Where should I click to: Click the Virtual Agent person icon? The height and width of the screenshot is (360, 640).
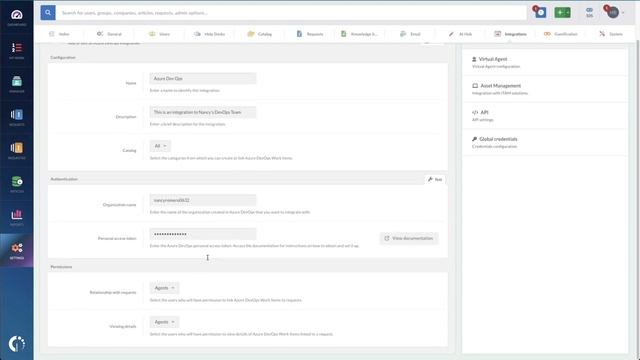pos(474,59)
